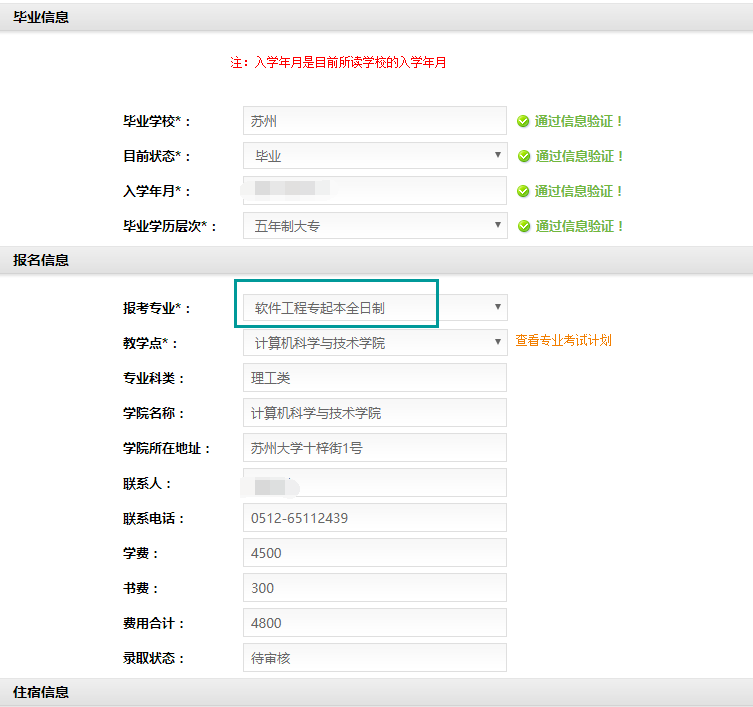Open the 查看专业考试计划 link
Image resolution: width=753 pixels, height=707 pixels.
[563, 340]
